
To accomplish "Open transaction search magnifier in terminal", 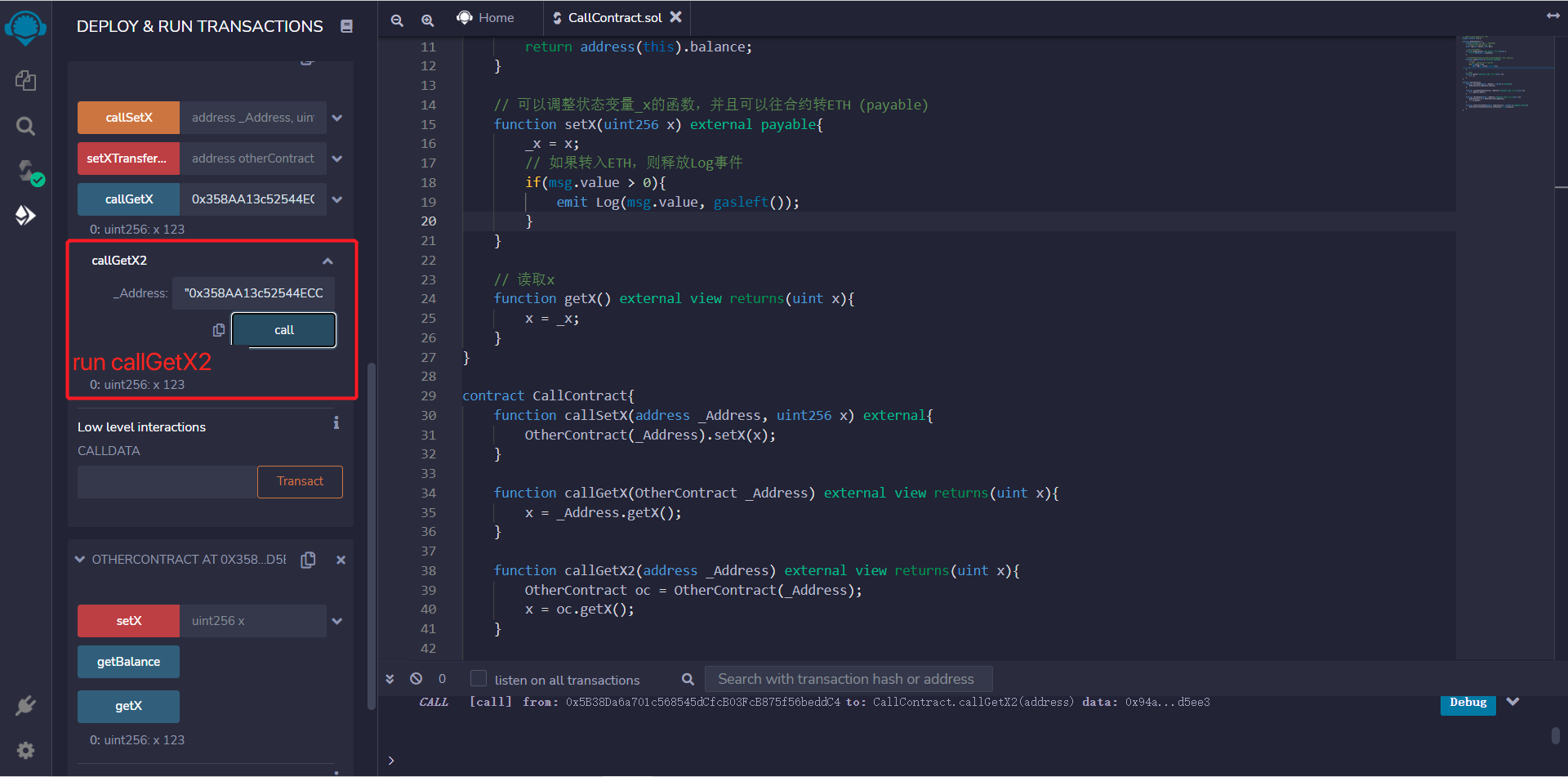I will pyautogui.click(x=688, y=678).
